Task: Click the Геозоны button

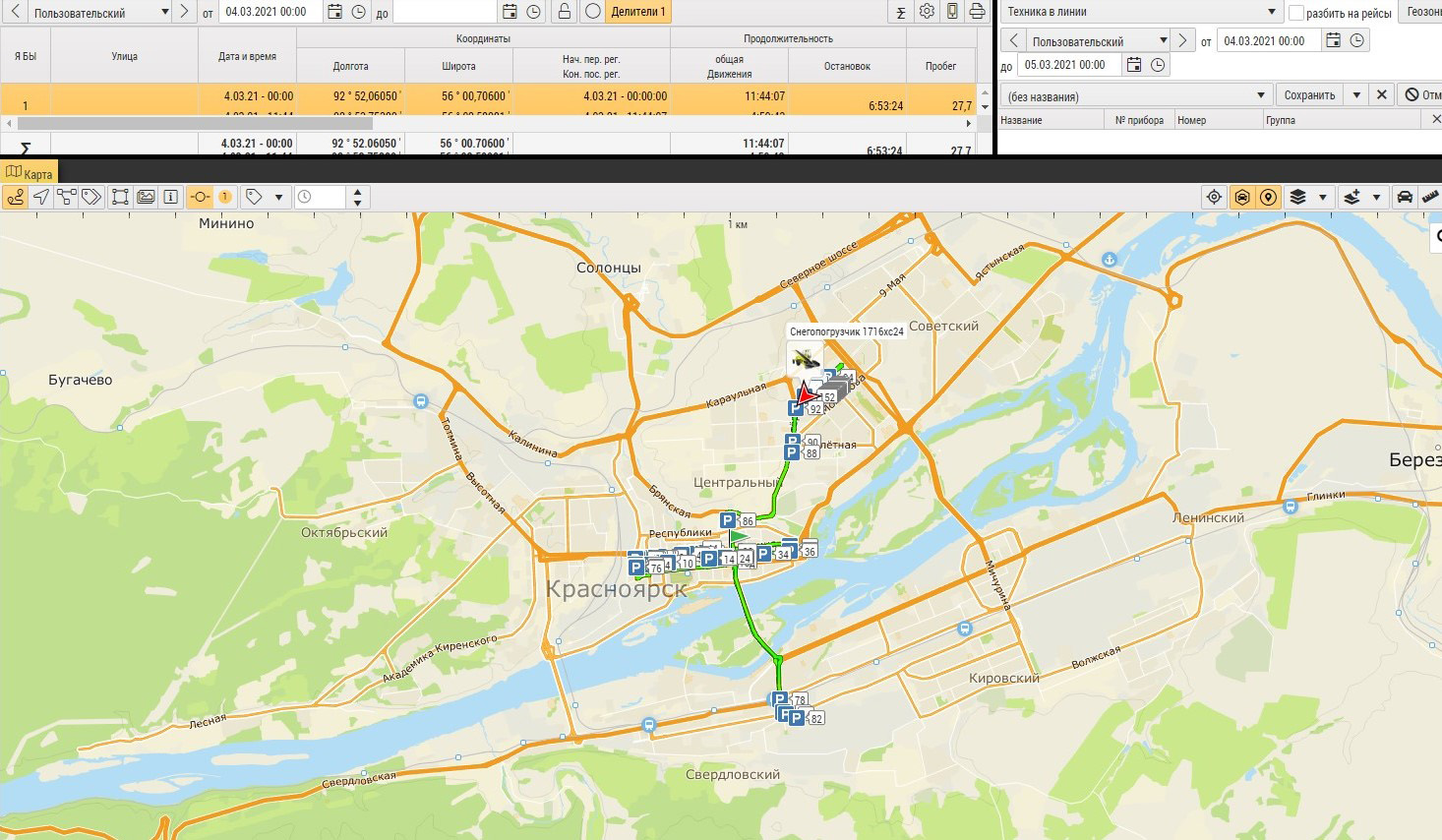Action: coord(1421,12)
